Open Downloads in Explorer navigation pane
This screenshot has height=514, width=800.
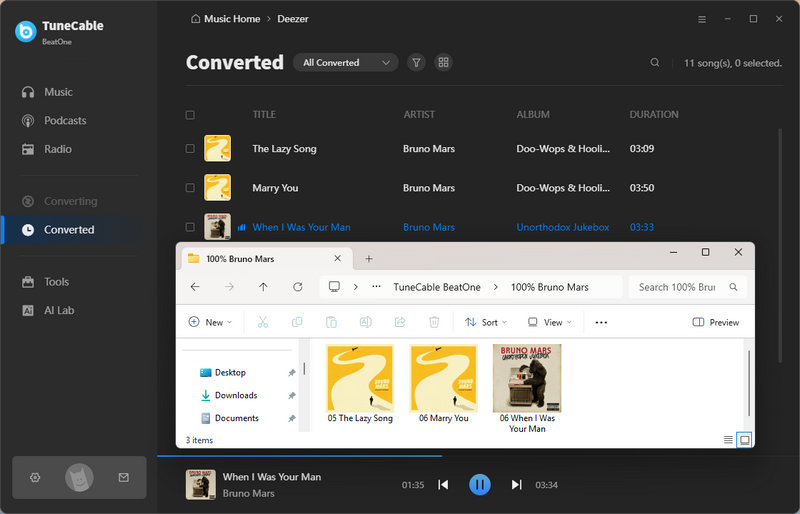point(236,395)
